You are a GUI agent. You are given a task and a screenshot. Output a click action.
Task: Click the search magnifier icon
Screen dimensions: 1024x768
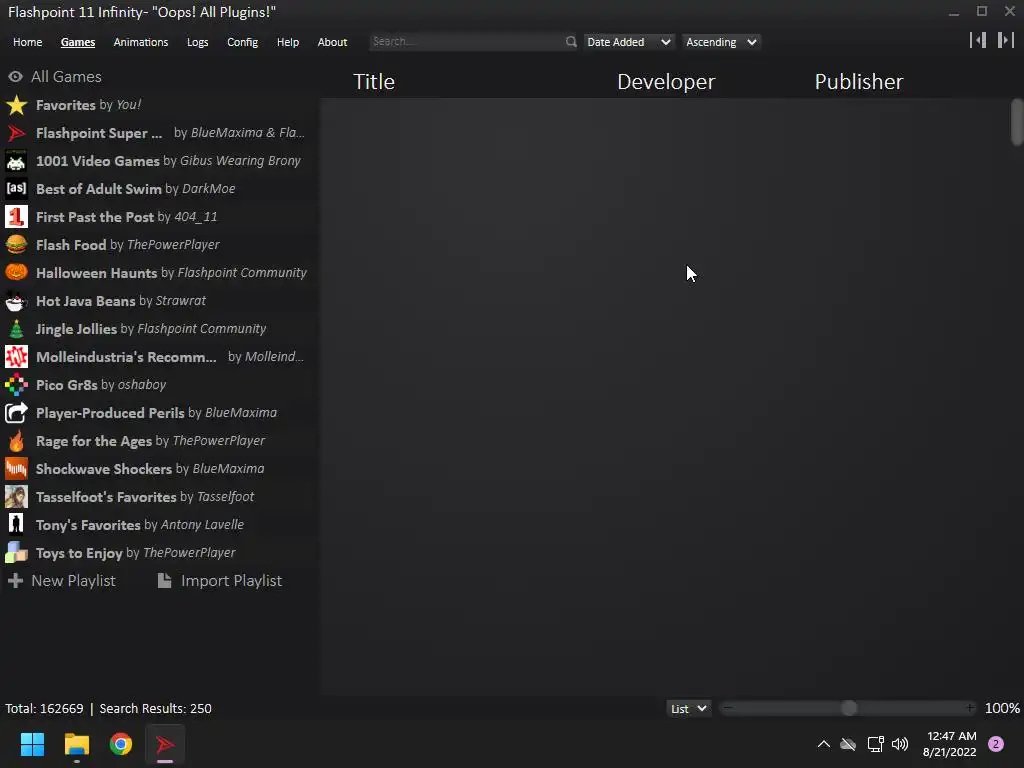coord(571,42)
